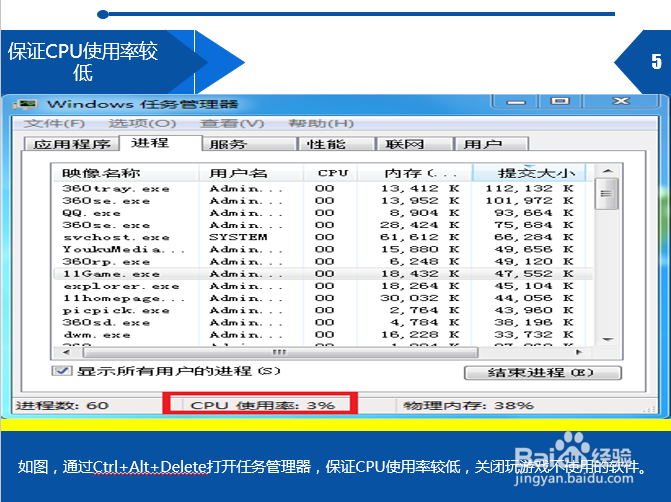This screenshot has width=671, height=502.
Task: Select the 11Game.exe process
Action: (x=323, y=273)
